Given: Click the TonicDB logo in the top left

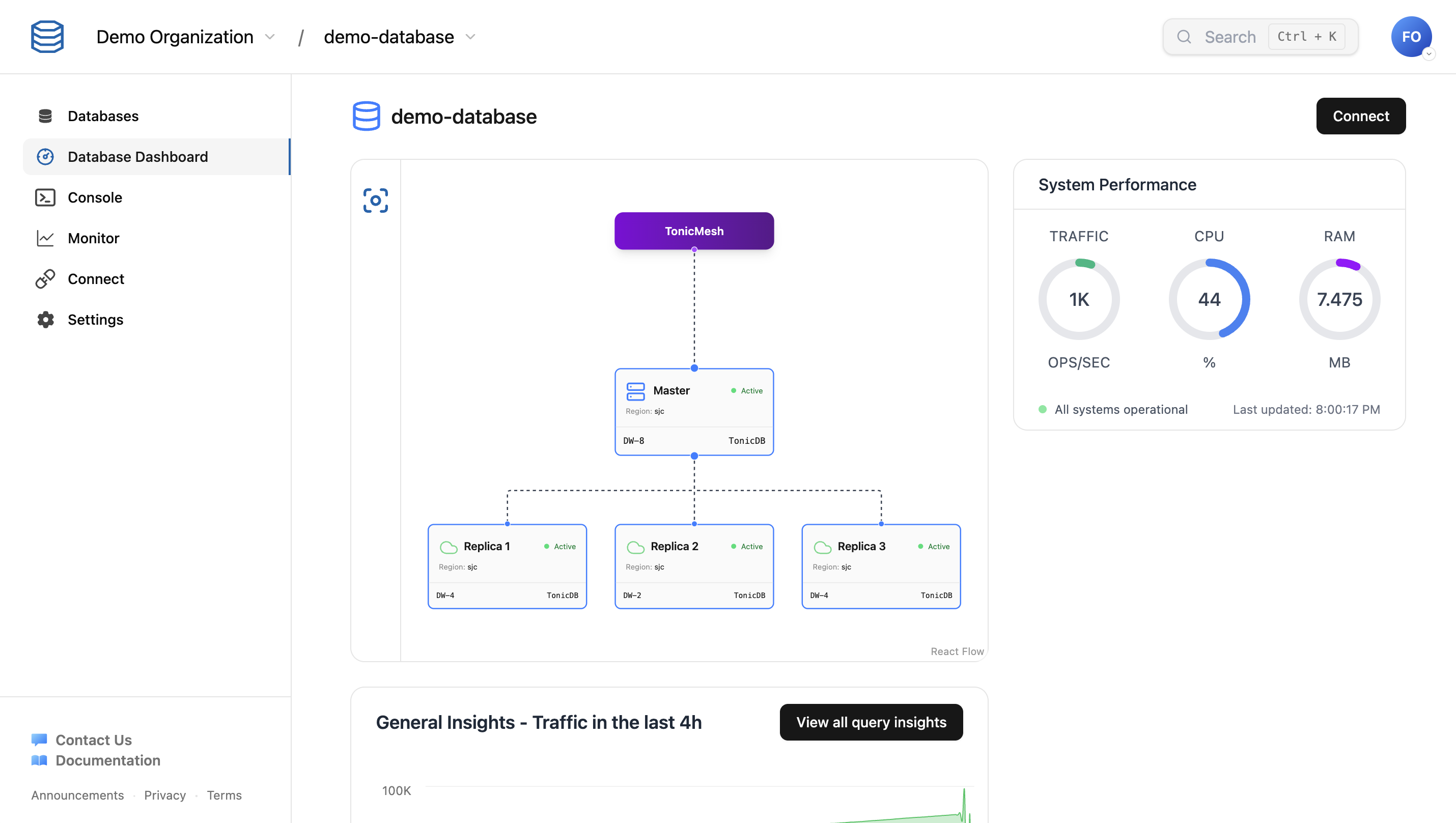Looking at the screenshot, I should (x=47, y=36).
